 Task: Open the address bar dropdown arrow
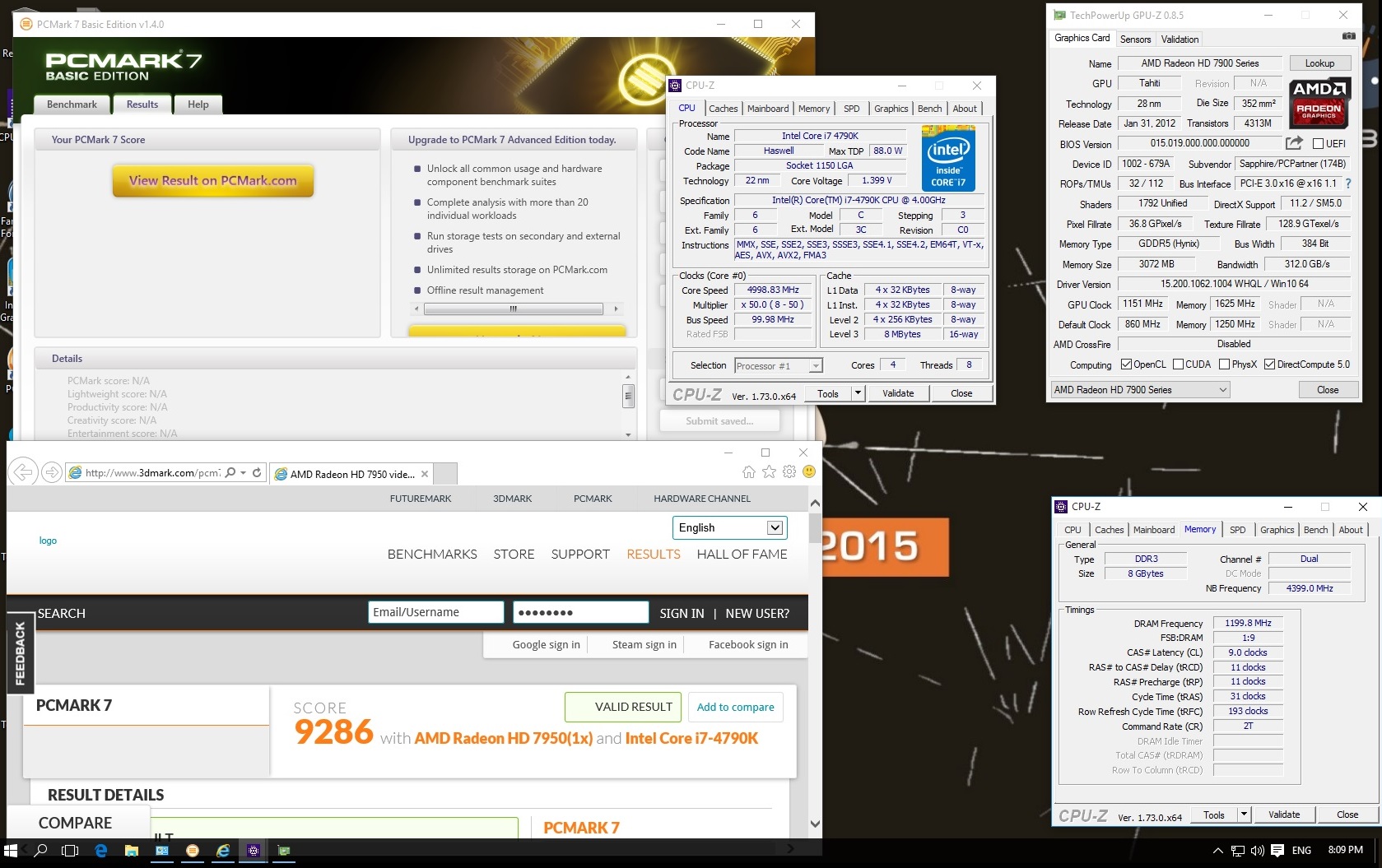point(244,473)
